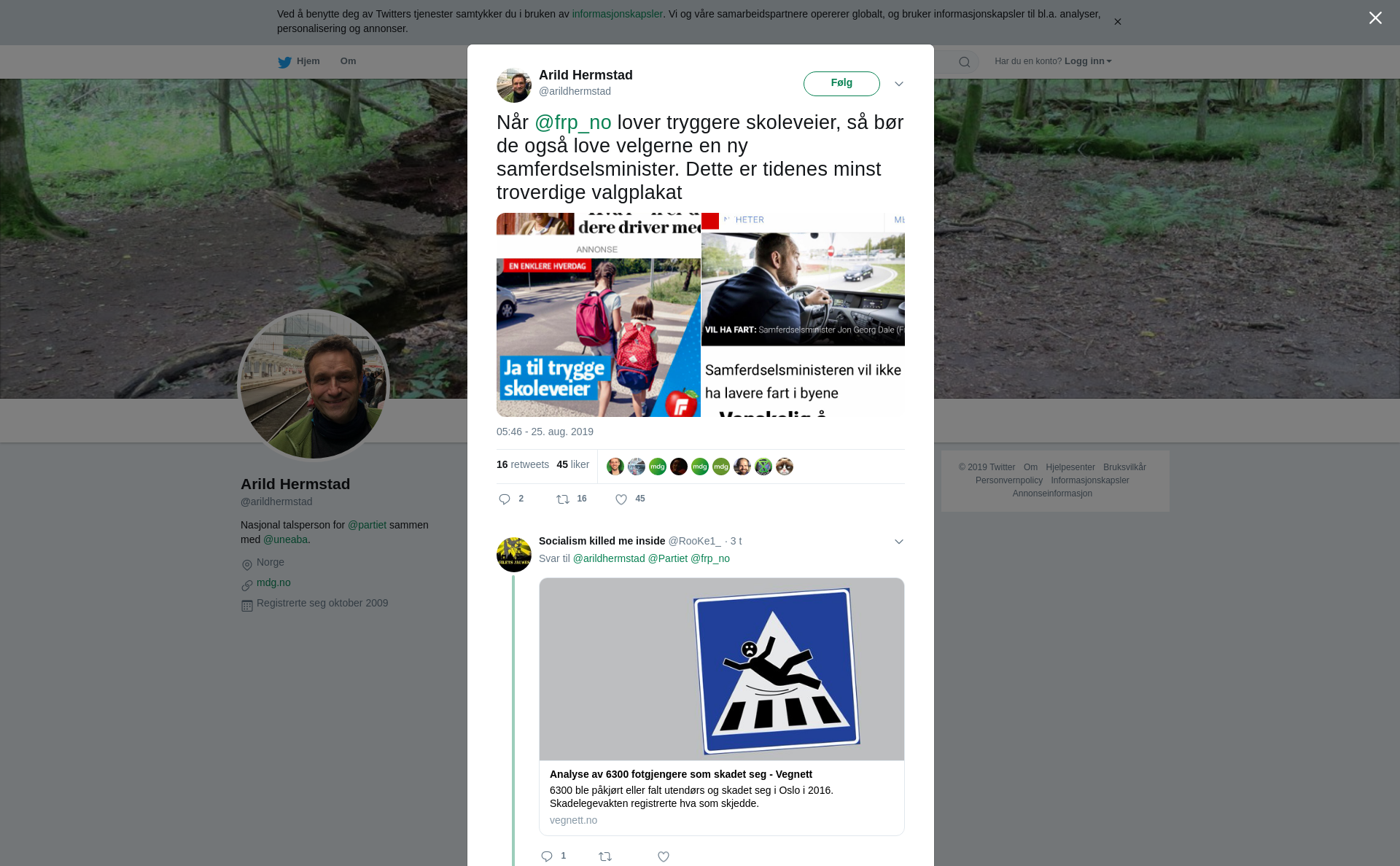Screen dimensions: 1400x866
Task: Show the 45 liker list
Action: (x=572, y=464)
